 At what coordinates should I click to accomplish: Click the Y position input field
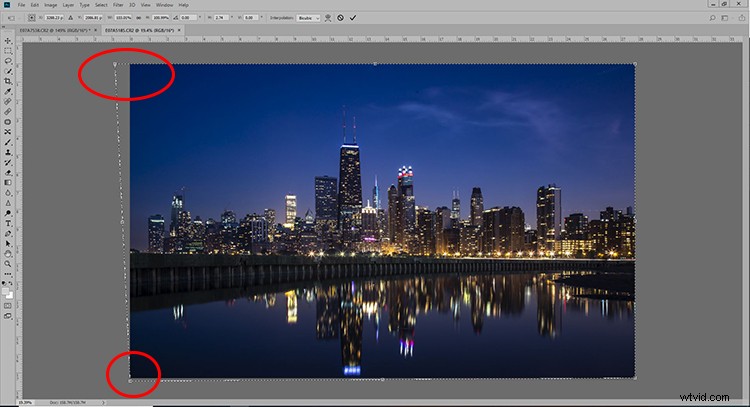(92, 18)
